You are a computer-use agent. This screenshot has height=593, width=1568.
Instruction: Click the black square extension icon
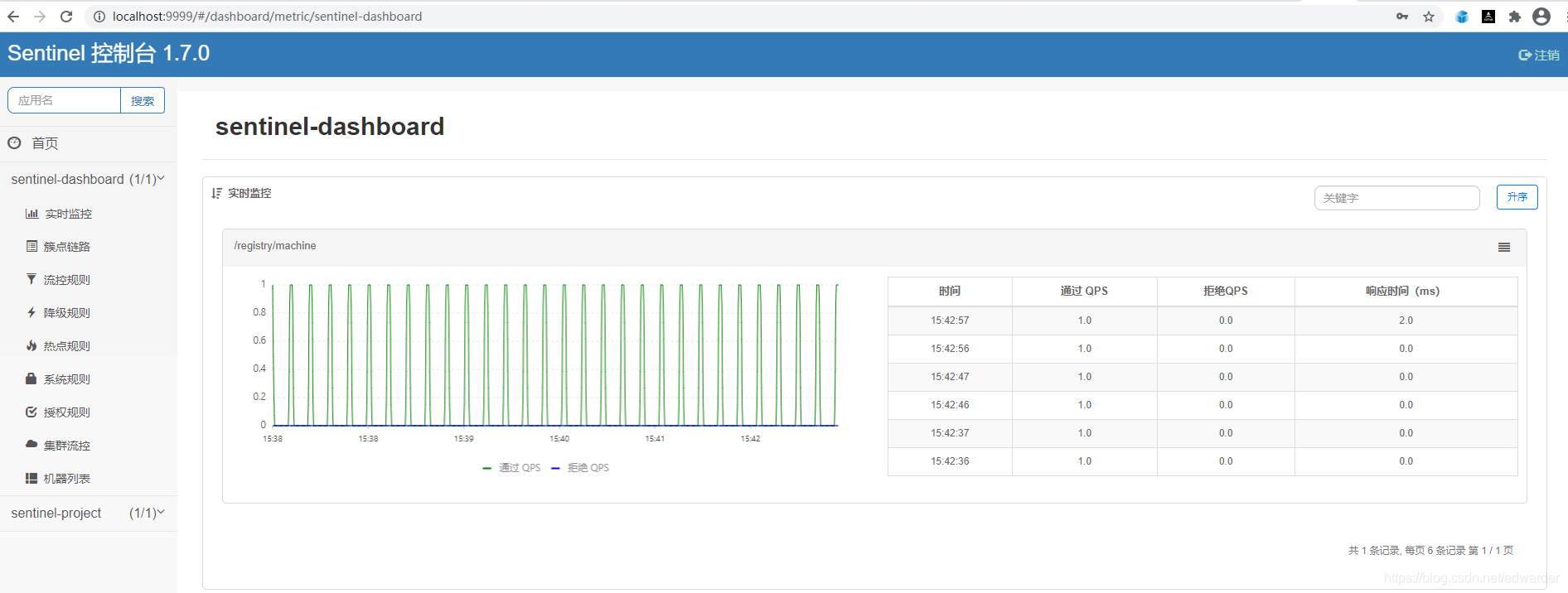(x=1488, y=17)
